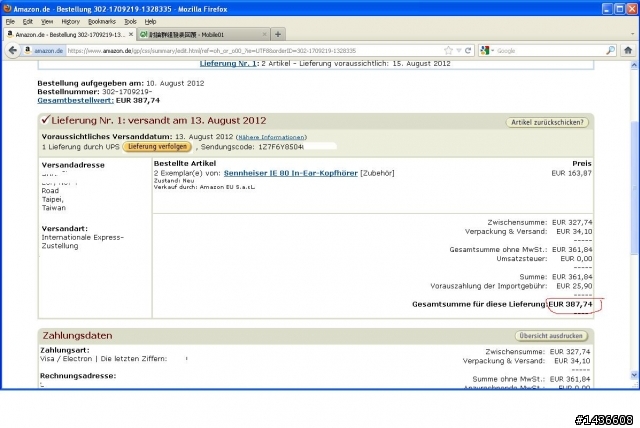Open the Gesamtbestellwert link
The width and height of the screenshot is (640, 428).
click(x=76, y=100)
